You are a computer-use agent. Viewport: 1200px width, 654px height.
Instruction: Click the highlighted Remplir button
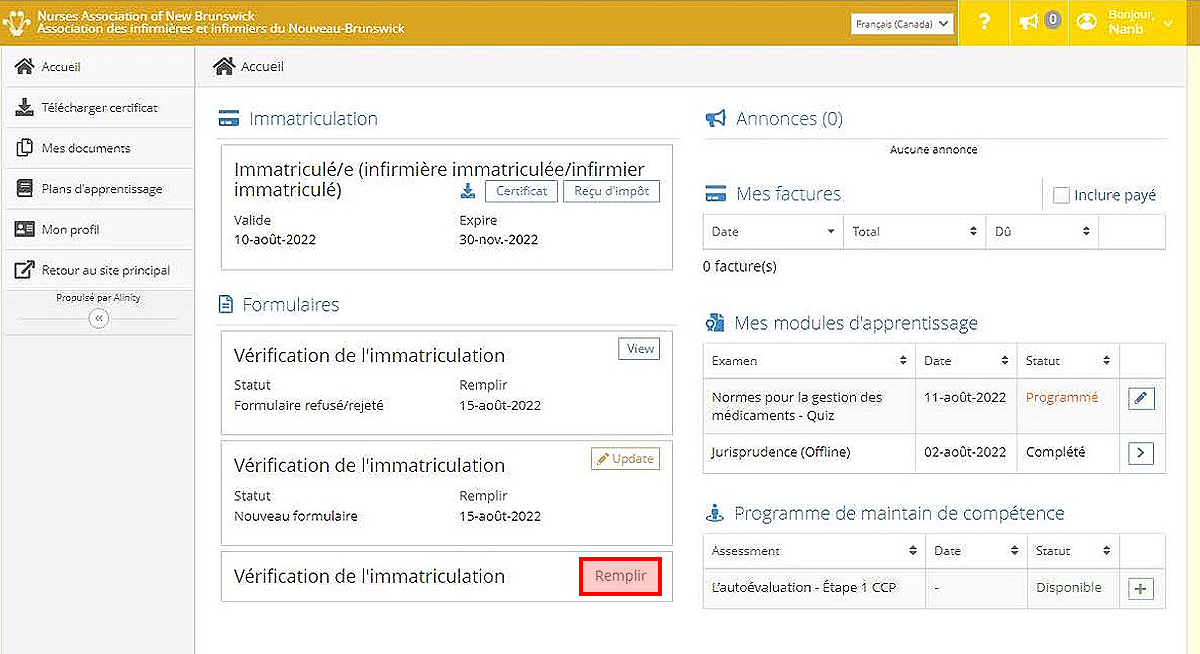point(620,576)
